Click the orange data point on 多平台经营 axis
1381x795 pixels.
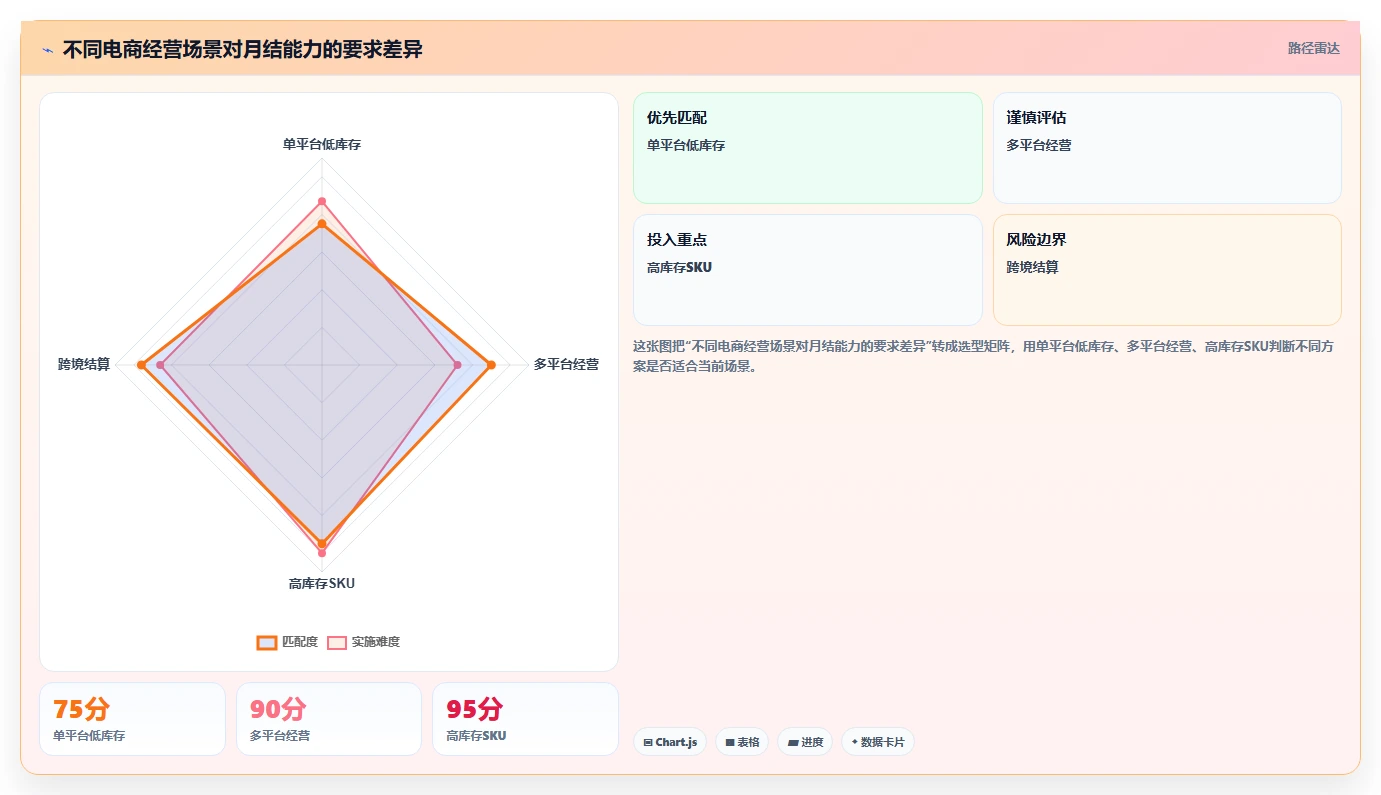[490, 365]
